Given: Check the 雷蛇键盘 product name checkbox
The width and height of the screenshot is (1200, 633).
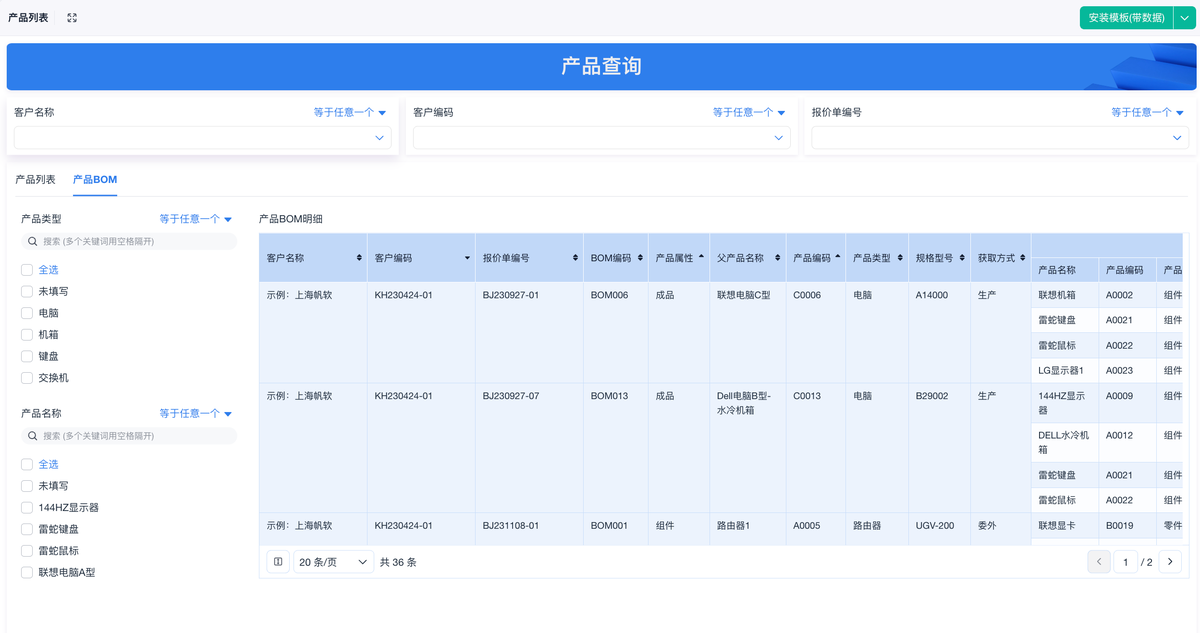Looking at the screenshot, I should coord(27,529).
